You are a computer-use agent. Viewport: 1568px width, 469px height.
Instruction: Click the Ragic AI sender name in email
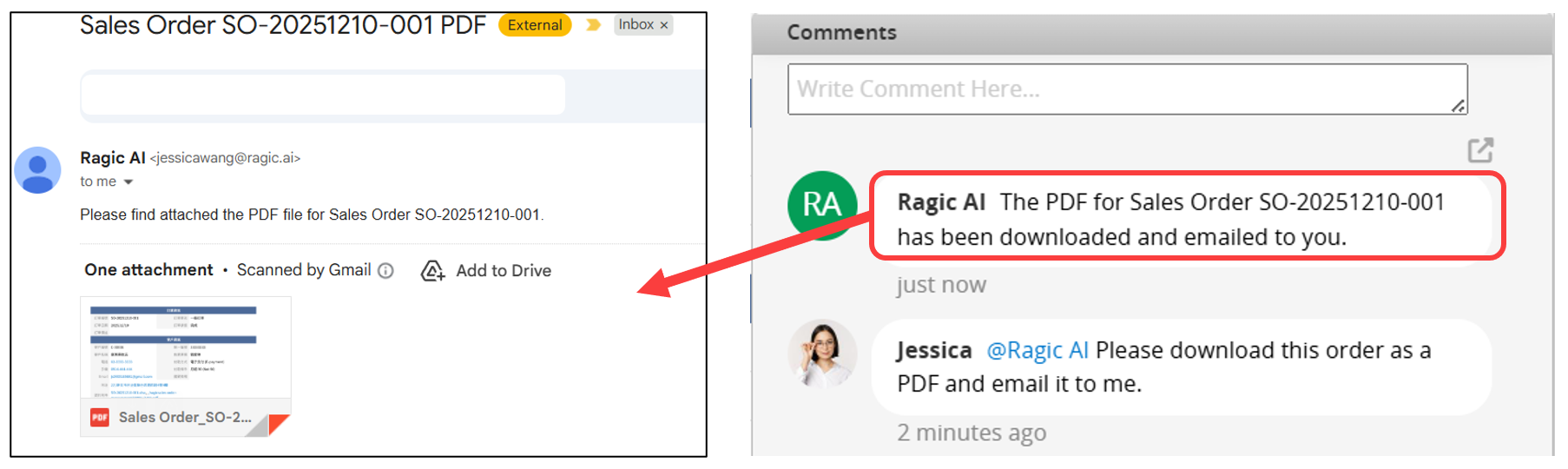pyautogui.click(x=112, y=158)
